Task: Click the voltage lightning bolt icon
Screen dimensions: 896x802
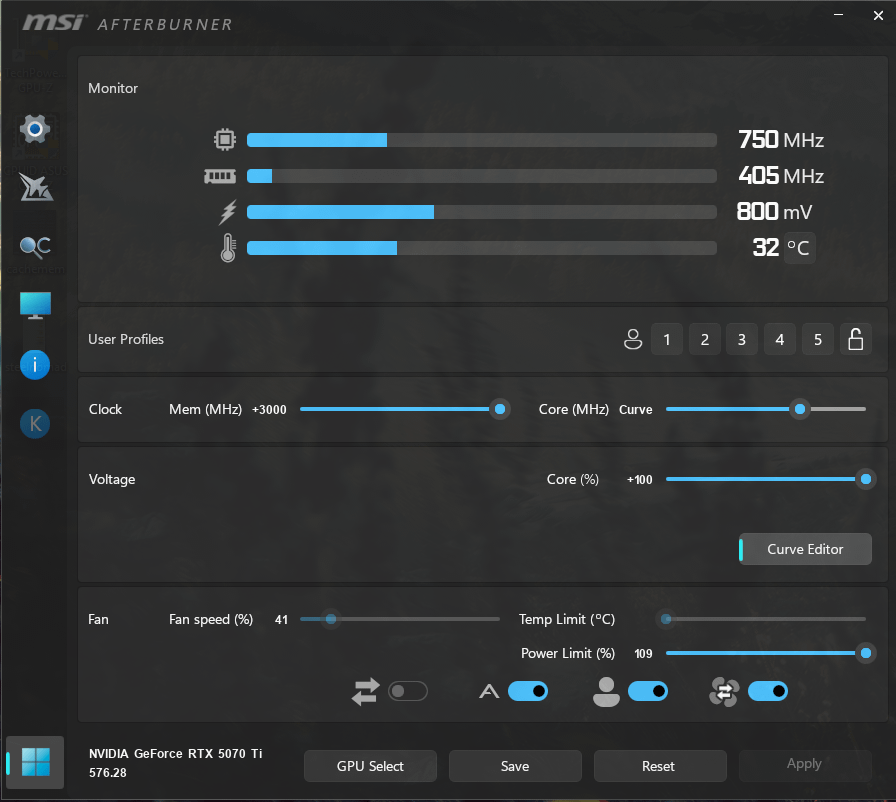Action: (228, 212)
